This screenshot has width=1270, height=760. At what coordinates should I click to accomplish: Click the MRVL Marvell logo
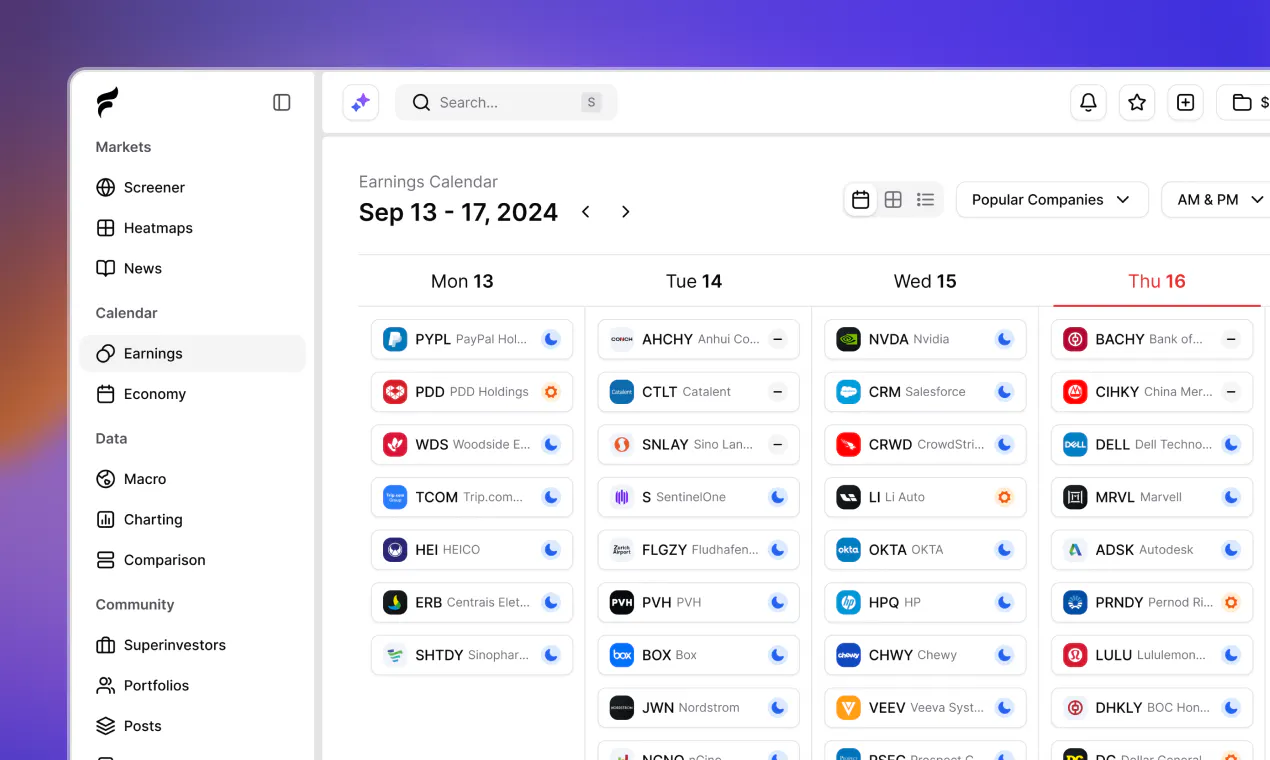pos(1075,497)
